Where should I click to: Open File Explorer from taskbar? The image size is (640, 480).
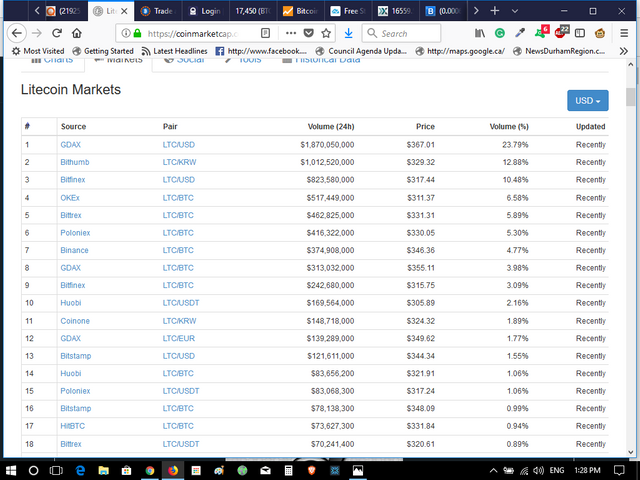pos(103,471)
